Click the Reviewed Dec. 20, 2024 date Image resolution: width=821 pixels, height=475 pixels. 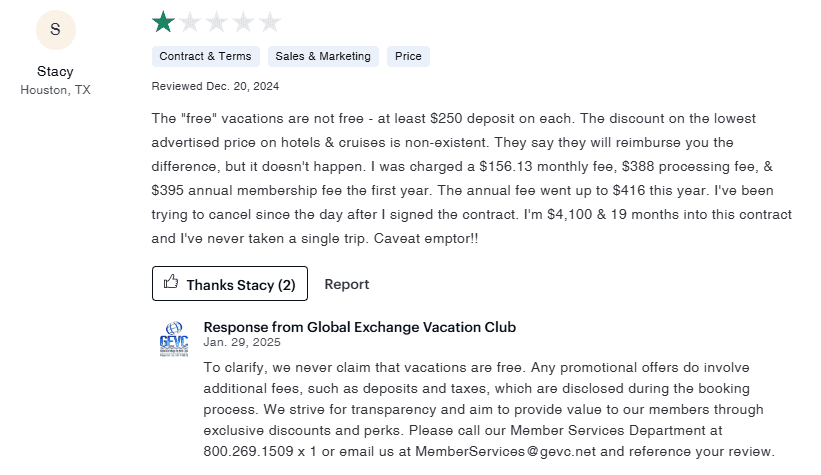click(215, 86)
